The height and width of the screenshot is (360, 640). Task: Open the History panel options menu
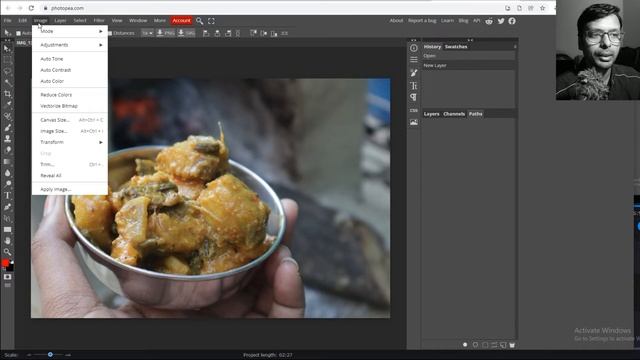click(515, 47)
